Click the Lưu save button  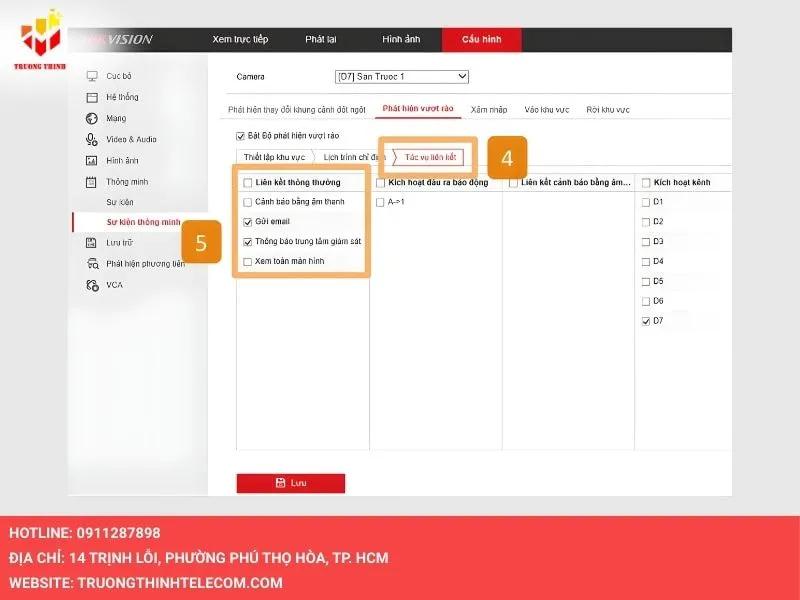[x=290, y=482]
